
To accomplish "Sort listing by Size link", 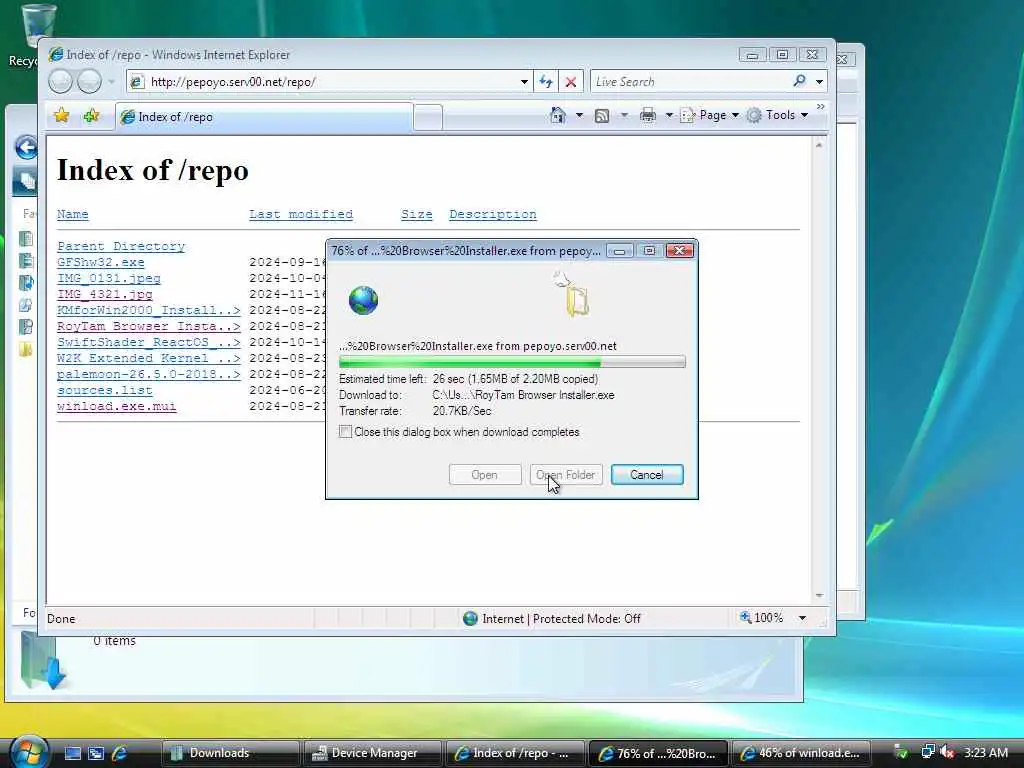I will [x=417, y=214].
